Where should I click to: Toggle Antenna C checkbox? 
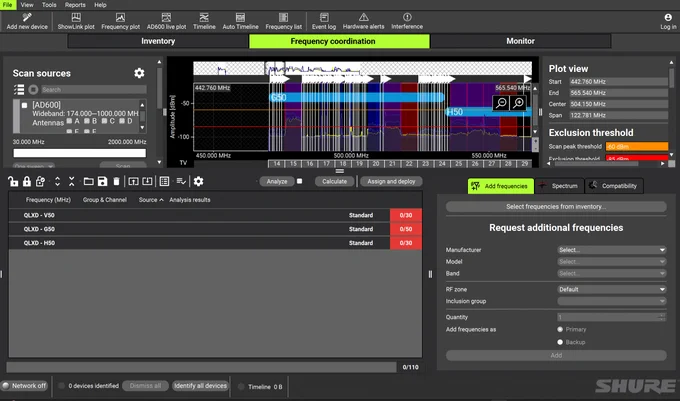coord(104,121)
